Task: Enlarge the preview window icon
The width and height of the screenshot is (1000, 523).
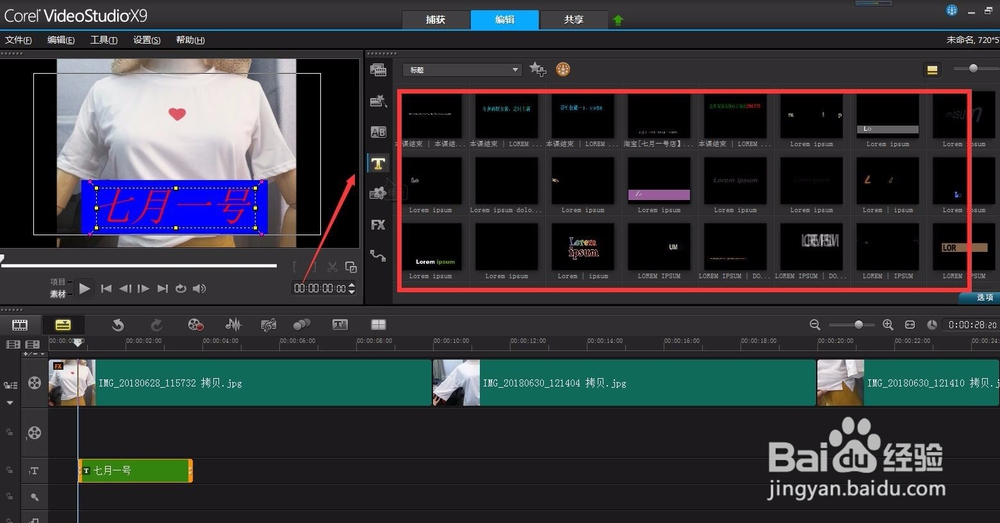Action: (351, 267)
